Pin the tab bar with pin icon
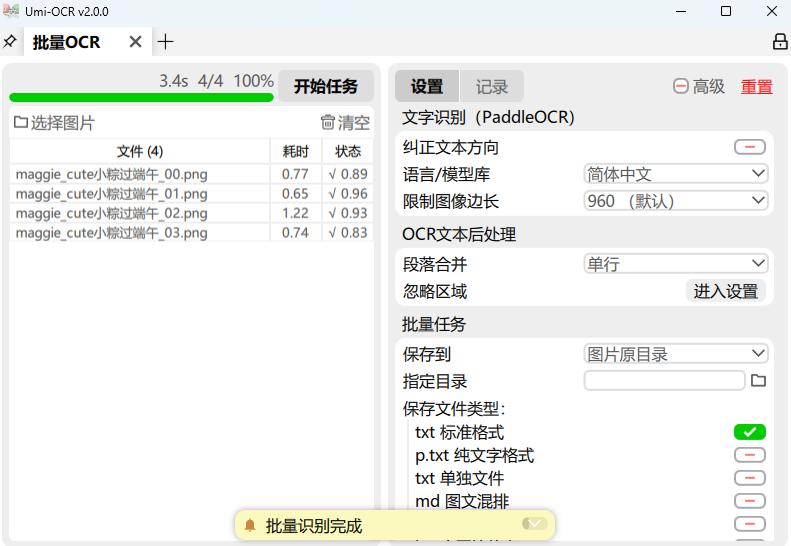Screen dimensions: 791x546 tap(10, 41)
